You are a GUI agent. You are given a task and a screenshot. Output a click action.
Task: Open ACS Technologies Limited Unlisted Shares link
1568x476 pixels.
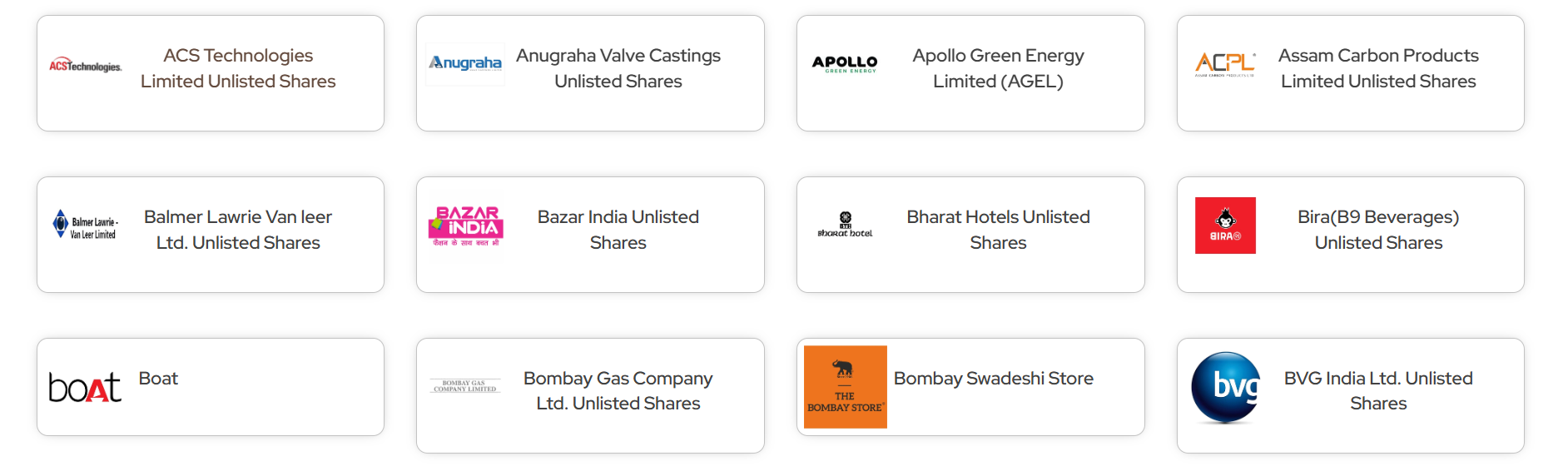238,68
